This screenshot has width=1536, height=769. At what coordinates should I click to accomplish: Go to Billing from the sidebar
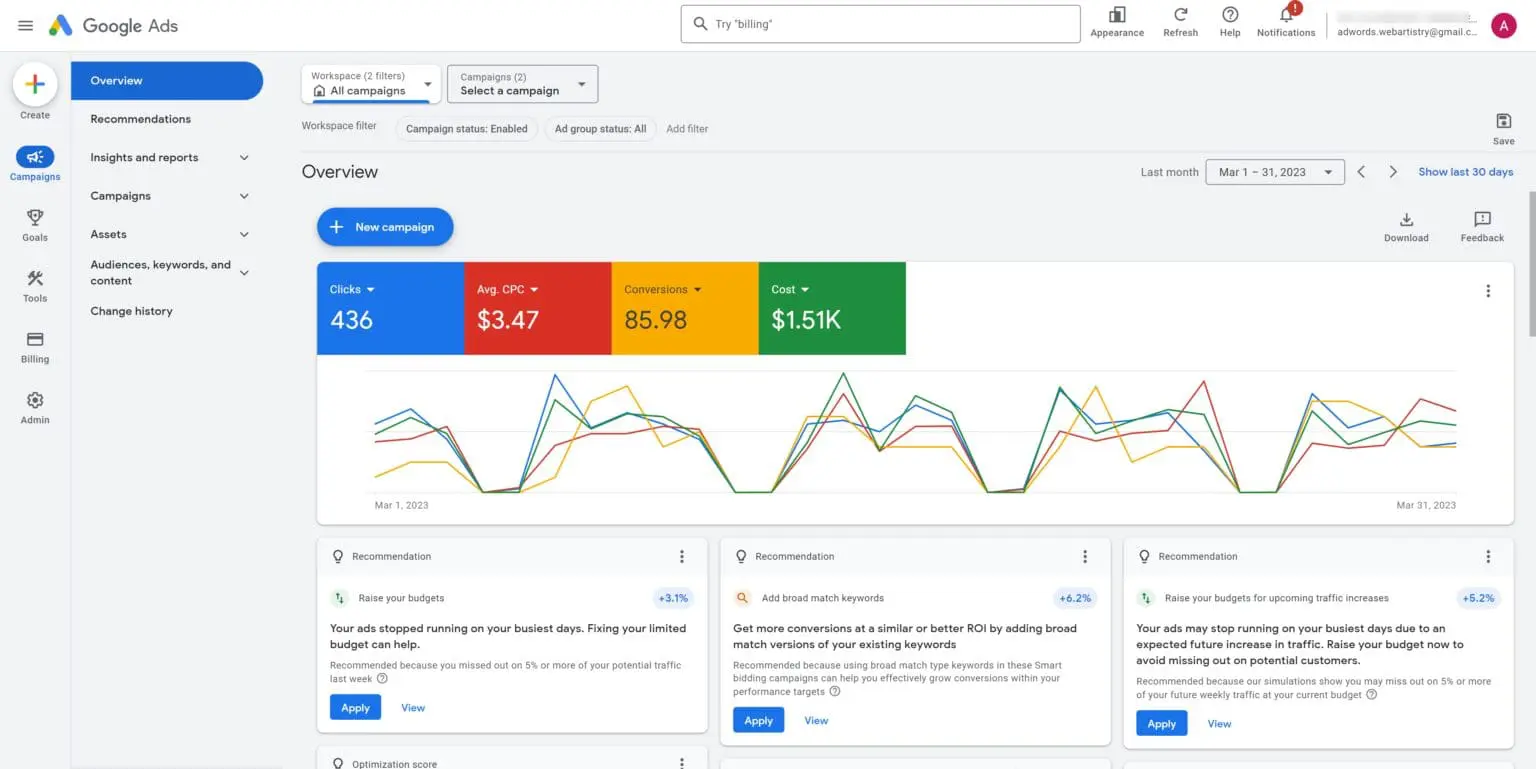coord(35,347)
